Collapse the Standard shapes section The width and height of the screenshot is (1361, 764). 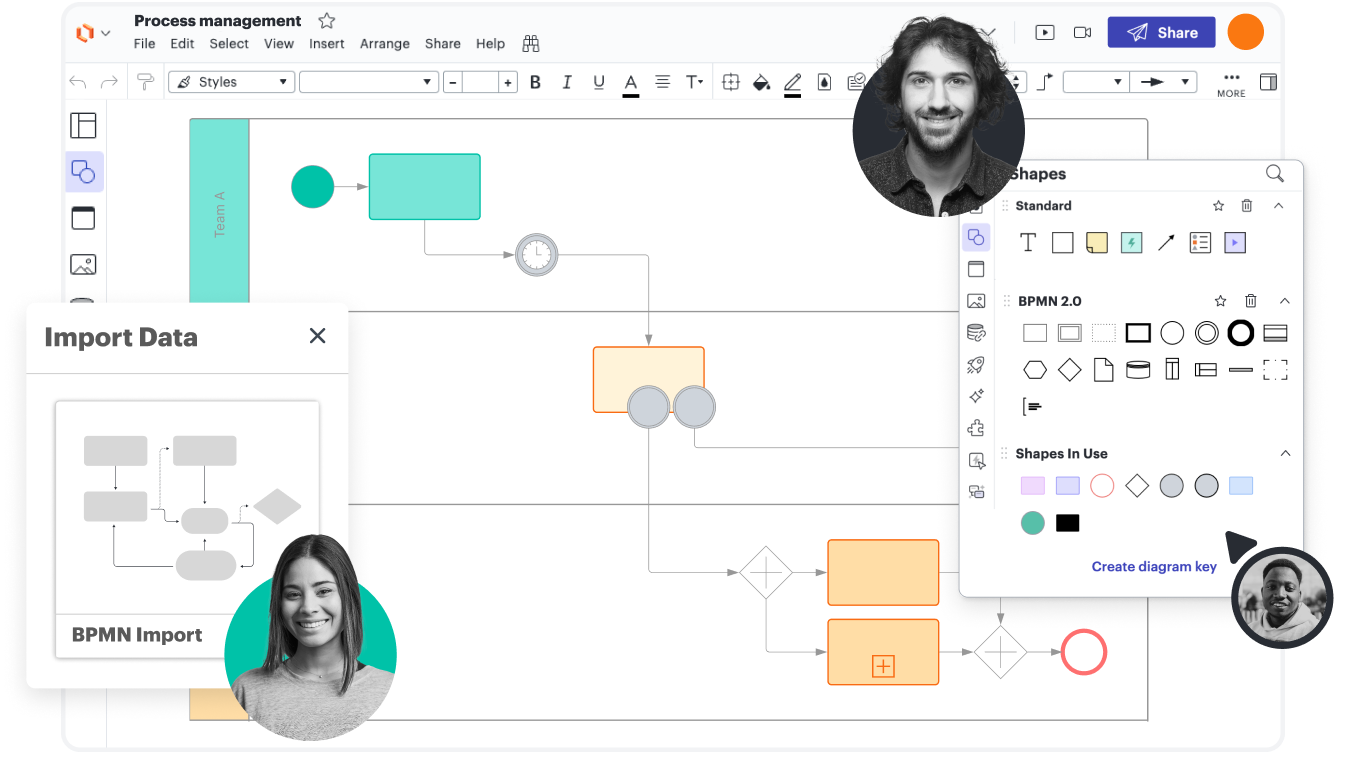click(x=1278, y=206)
